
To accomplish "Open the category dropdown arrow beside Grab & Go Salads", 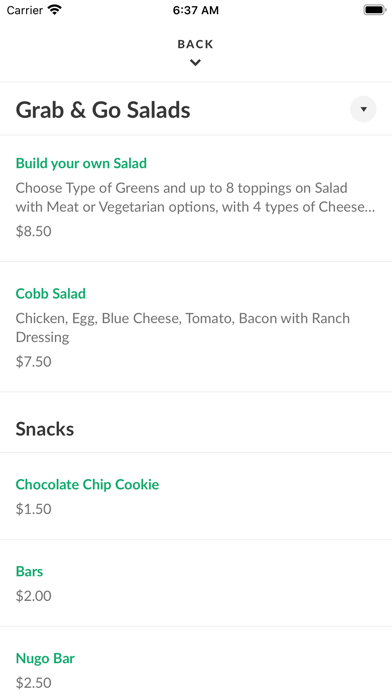I will coord(363,109).
